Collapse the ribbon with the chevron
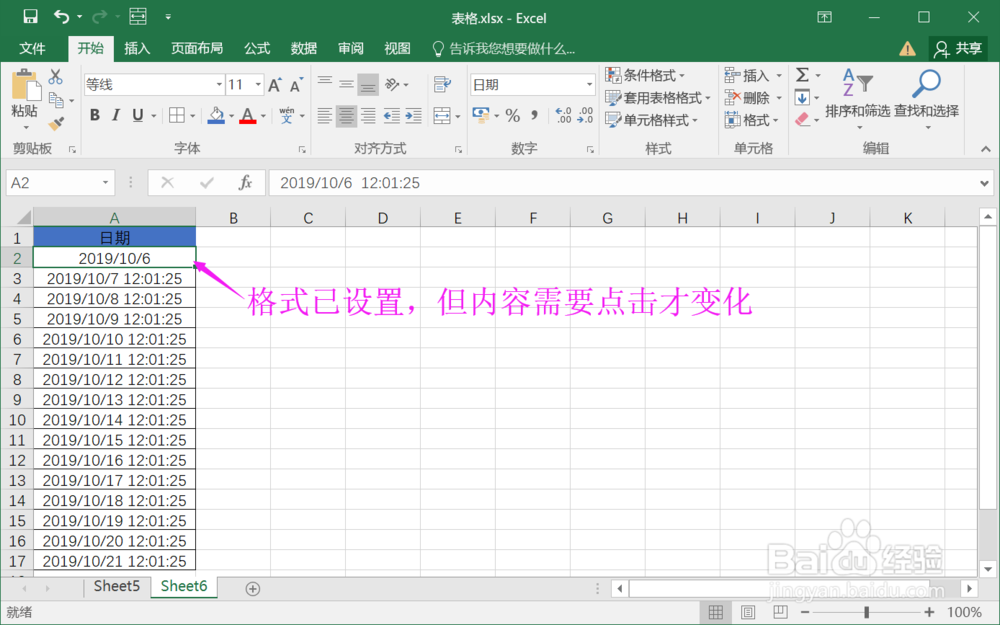This screenshot has width=1000, height=625. tap(986, 149)
